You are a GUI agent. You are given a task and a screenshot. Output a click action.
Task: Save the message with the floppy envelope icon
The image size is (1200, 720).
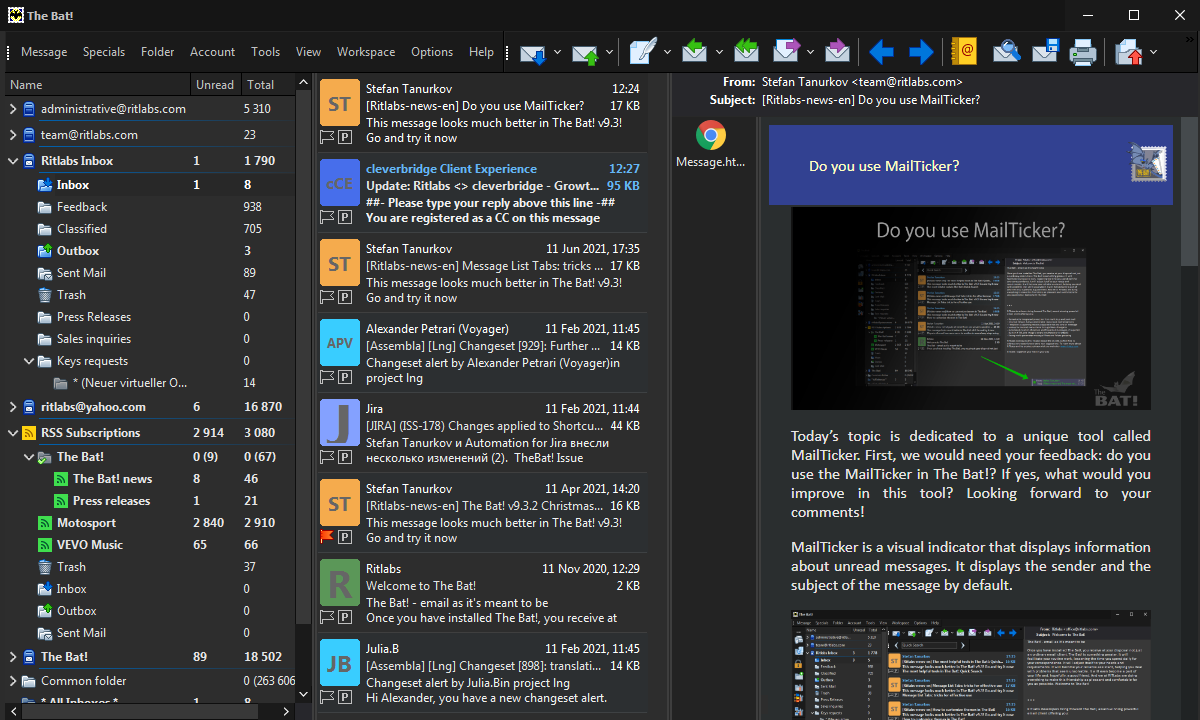pos(1046,52)
